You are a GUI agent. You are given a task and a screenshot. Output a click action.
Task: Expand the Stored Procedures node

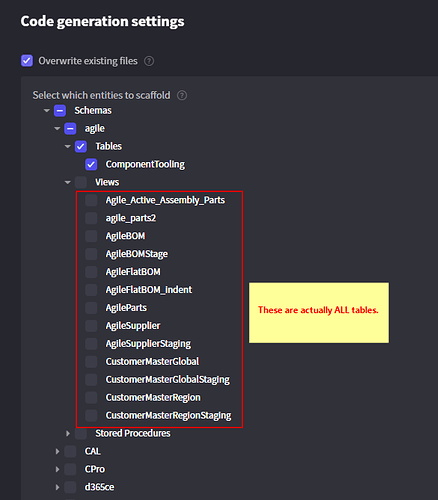coord(68,433)
